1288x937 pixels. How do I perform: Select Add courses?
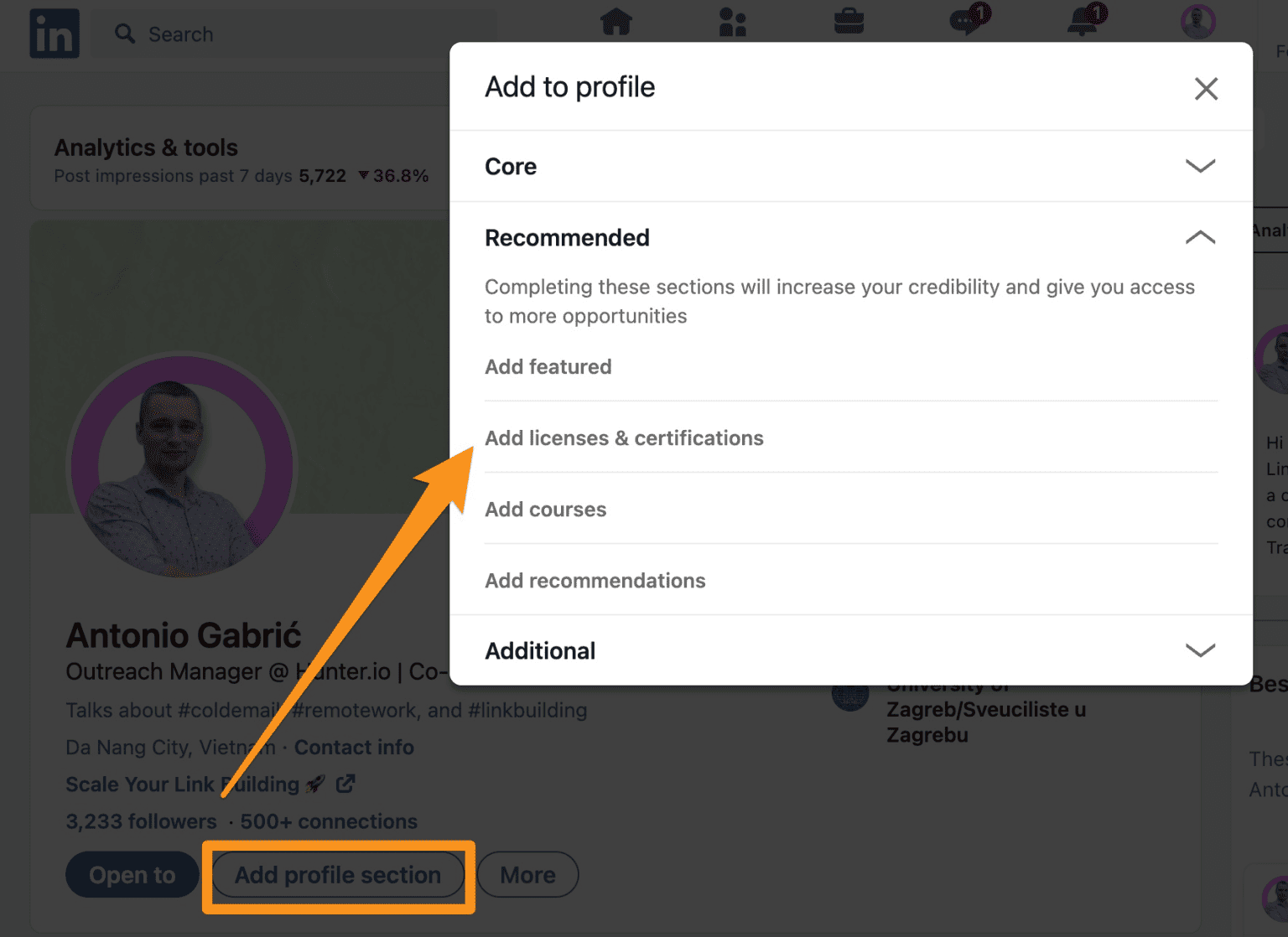click(545, 509)
